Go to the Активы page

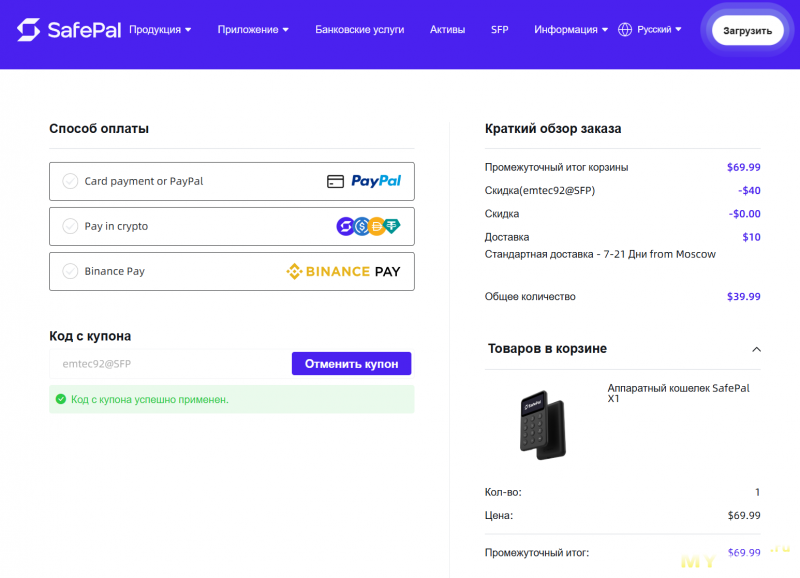coord(447,30)
